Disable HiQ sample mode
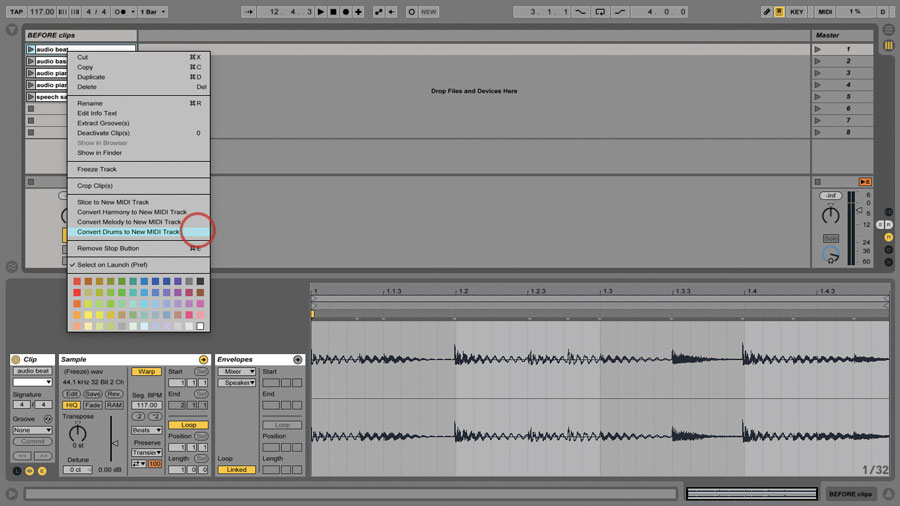 (x=72, y=405)
